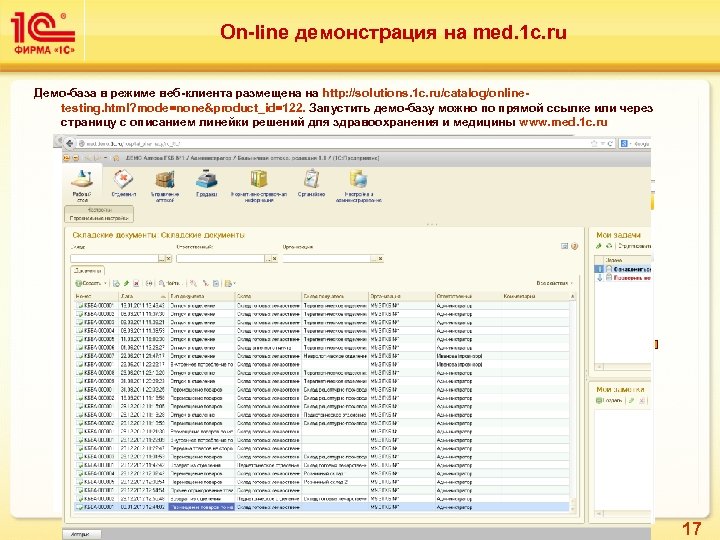Open the Все действия menu
This screenshot has height=540, width=720.
click(x=555, y=283)
